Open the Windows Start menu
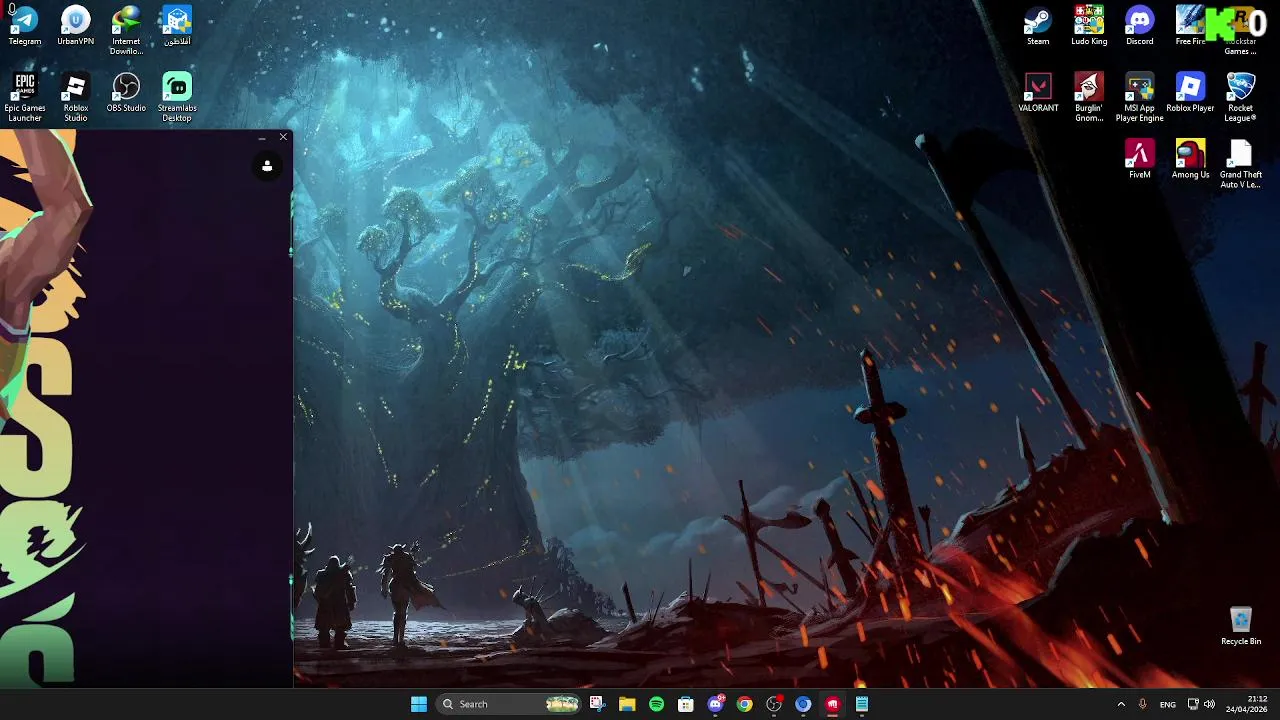Screen dimensions: 1280x720 (419, 704)
